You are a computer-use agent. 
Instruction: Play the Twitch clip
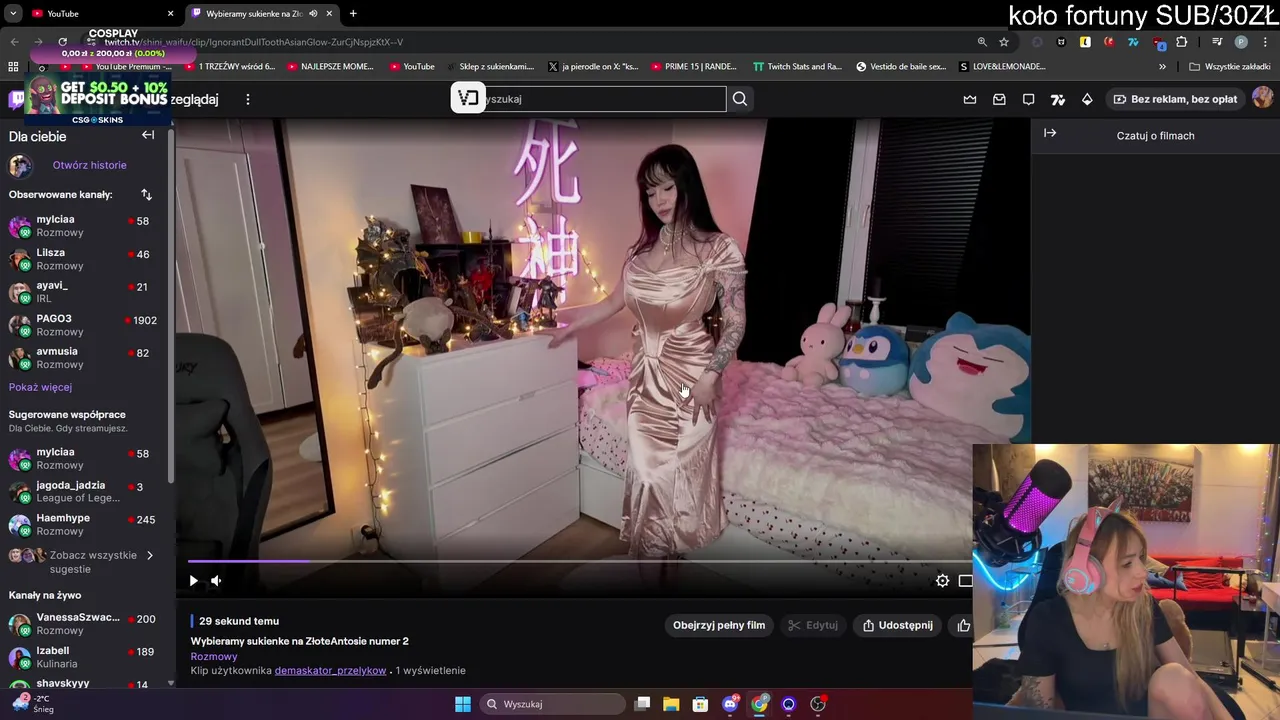point(193,581)
